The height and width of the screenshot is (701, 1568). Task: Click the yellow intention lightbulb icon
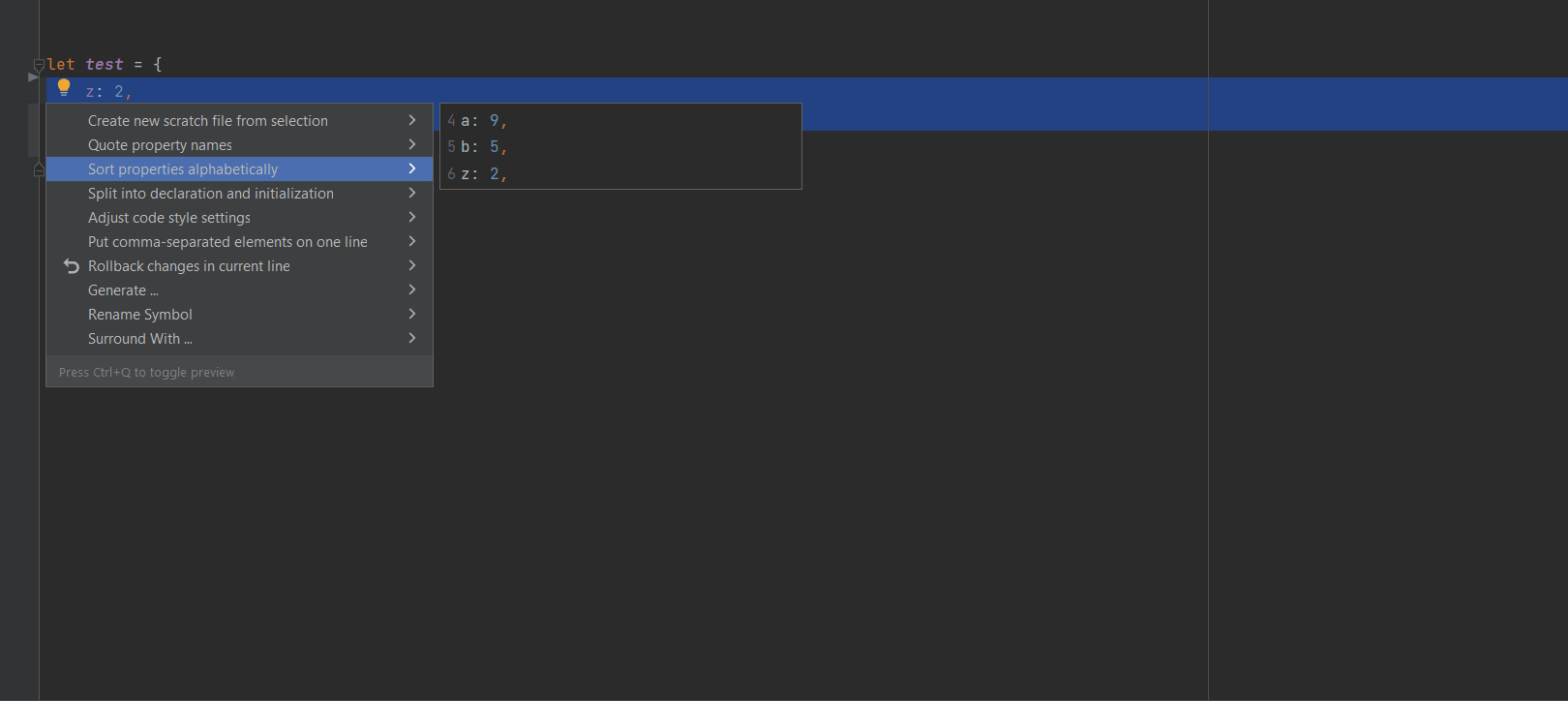pos(64,88)
